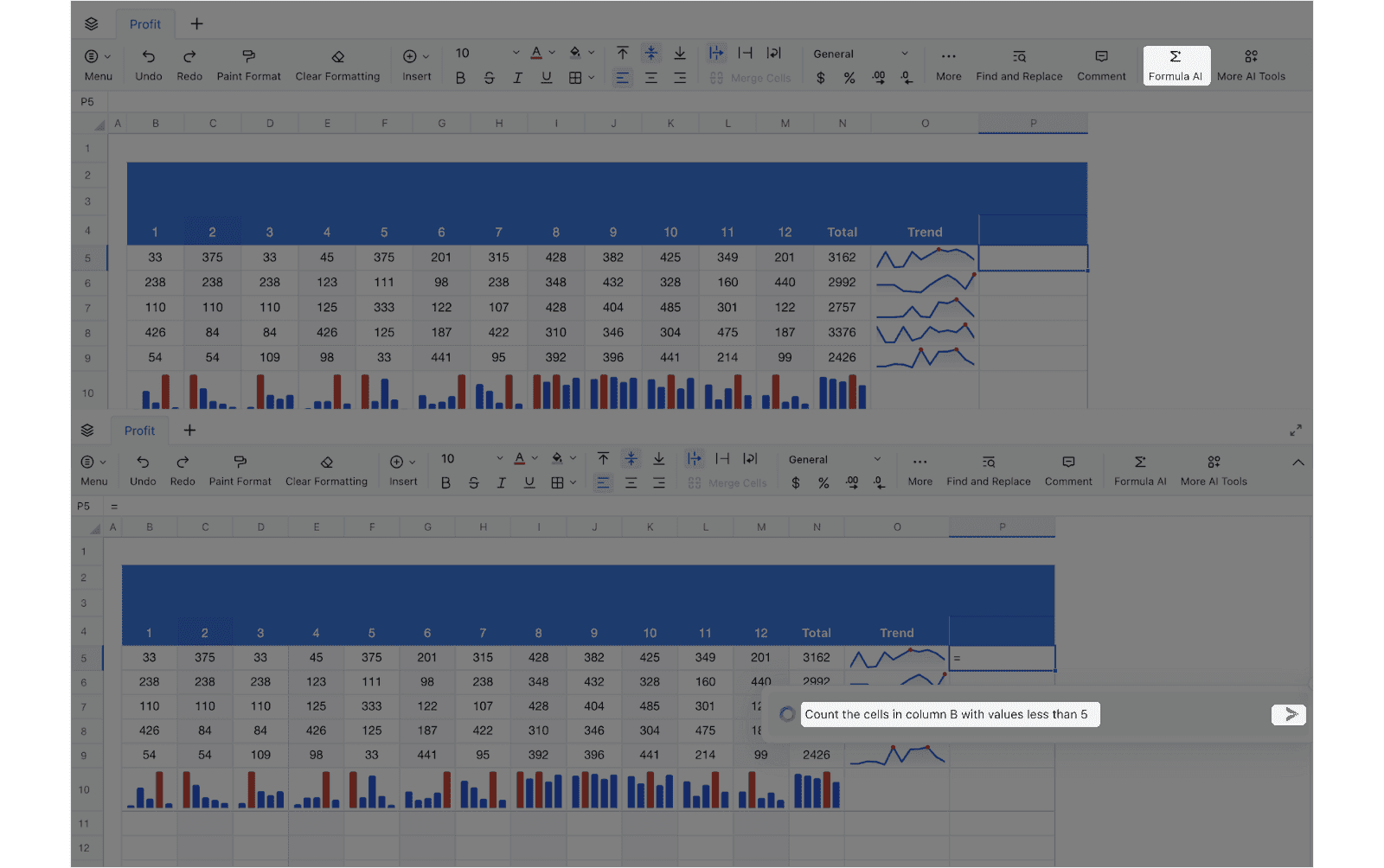The height and width of the screenshot is (868, 1384).
Task: Open More AI Tools
Action: (1251, 64)
